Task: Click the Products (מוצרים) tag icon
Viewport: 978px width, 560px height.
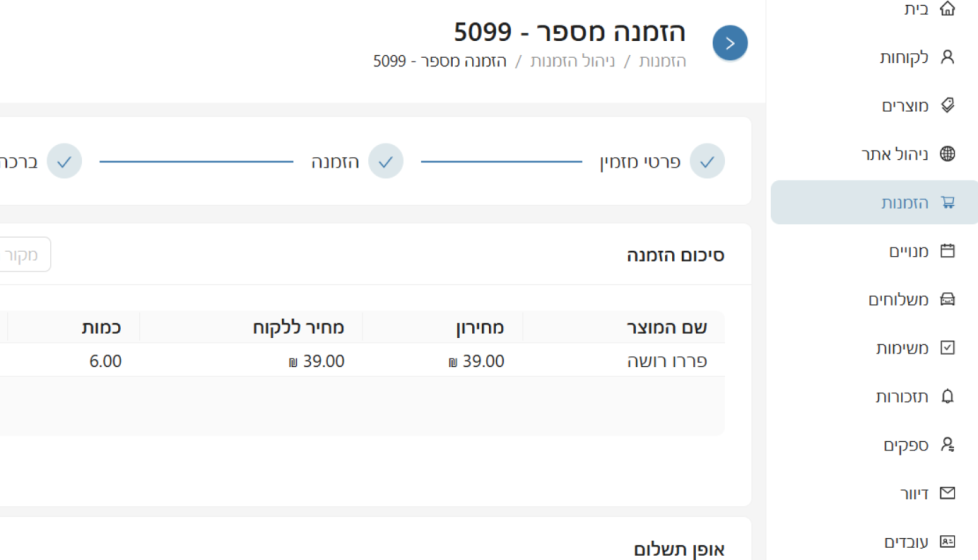Action: click(x=948, y=105)
